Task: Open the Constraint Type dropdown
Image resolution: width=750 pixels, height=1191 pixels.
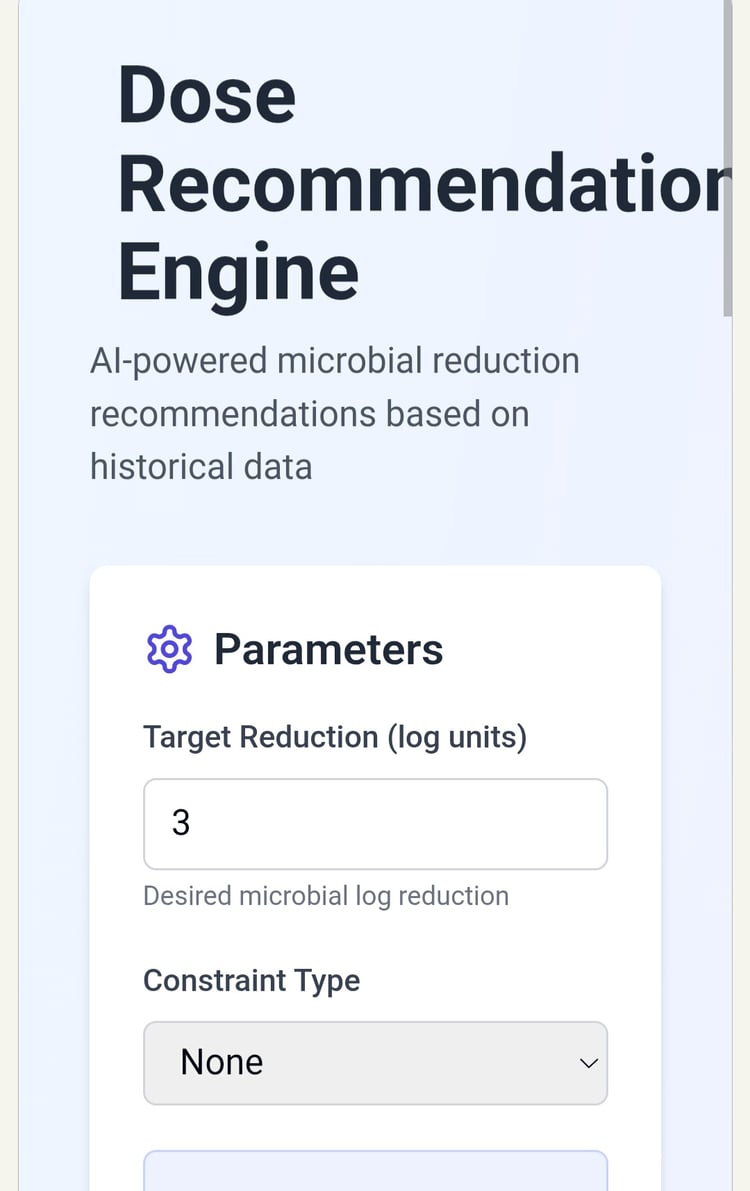Action: [x=375, y=1062]
